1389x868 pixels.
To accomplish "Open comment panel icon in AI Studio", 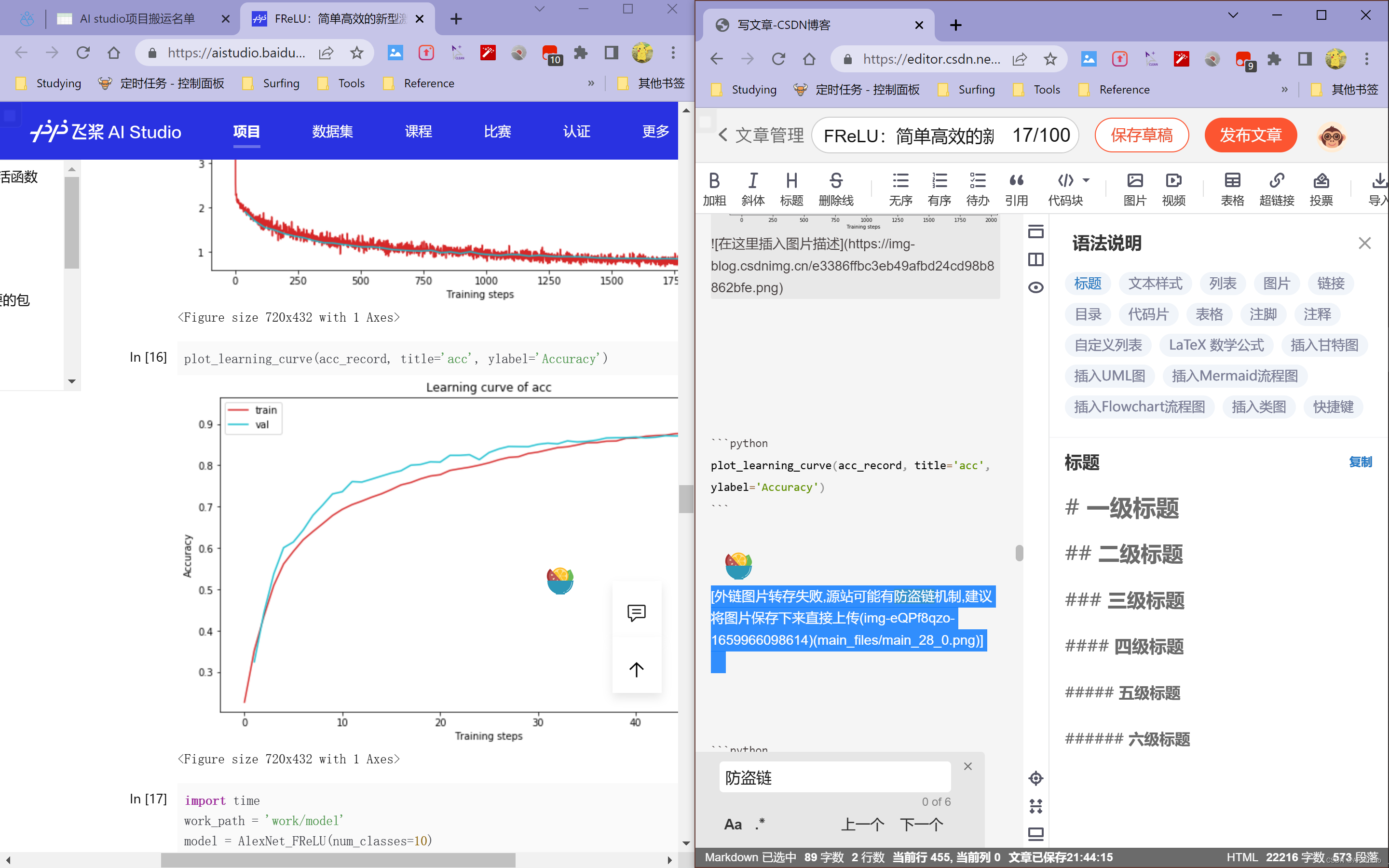I will point(636,612).
